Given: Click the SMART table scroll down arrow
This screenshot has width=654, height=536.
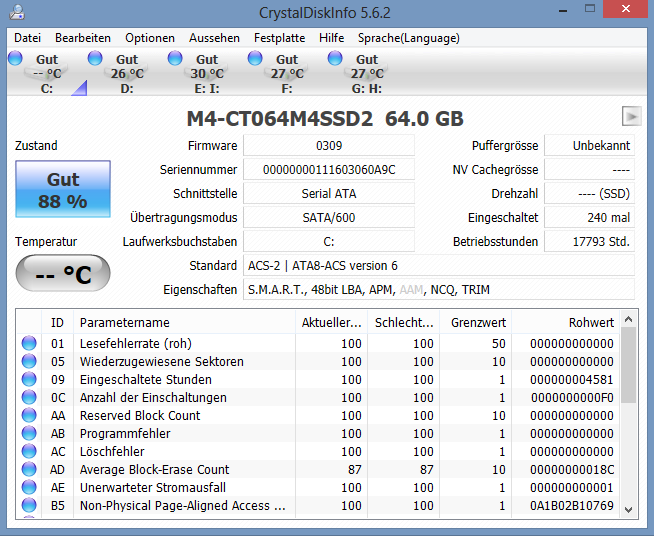Looking at the screenshot, I should pyautogui.click(x=629, y=509).
